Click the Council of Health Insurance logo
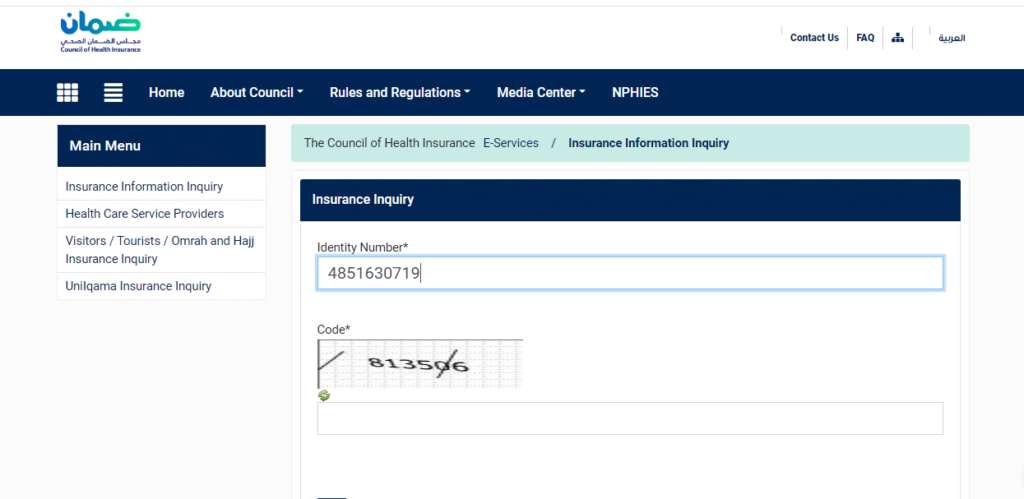The image size is (1024, 499). point(100,33)
